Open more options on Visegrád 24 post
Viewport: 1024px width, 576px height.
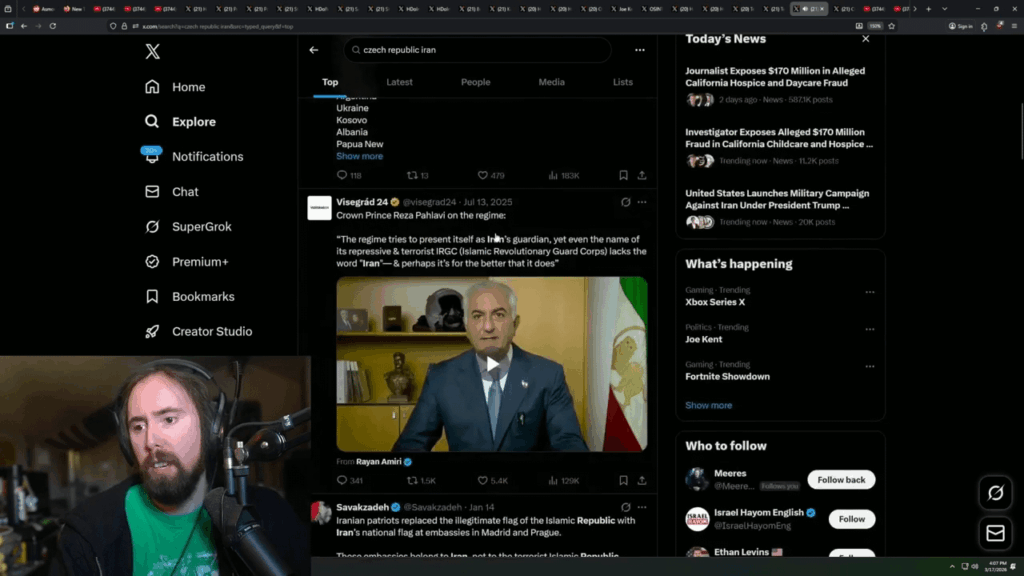point(642,202)
